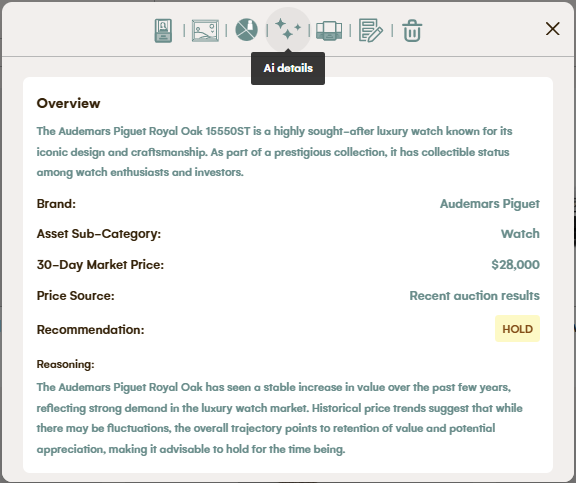Screen dimensions: 576x483
Task: Click the Overview heading
Action: (68, 103)
